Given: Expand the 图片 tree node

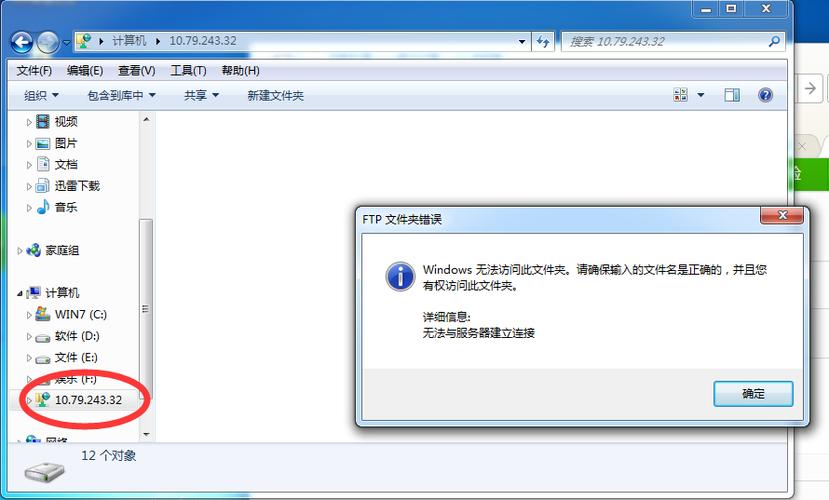Looking at the screenshot, I should click(x=29, y=144).
